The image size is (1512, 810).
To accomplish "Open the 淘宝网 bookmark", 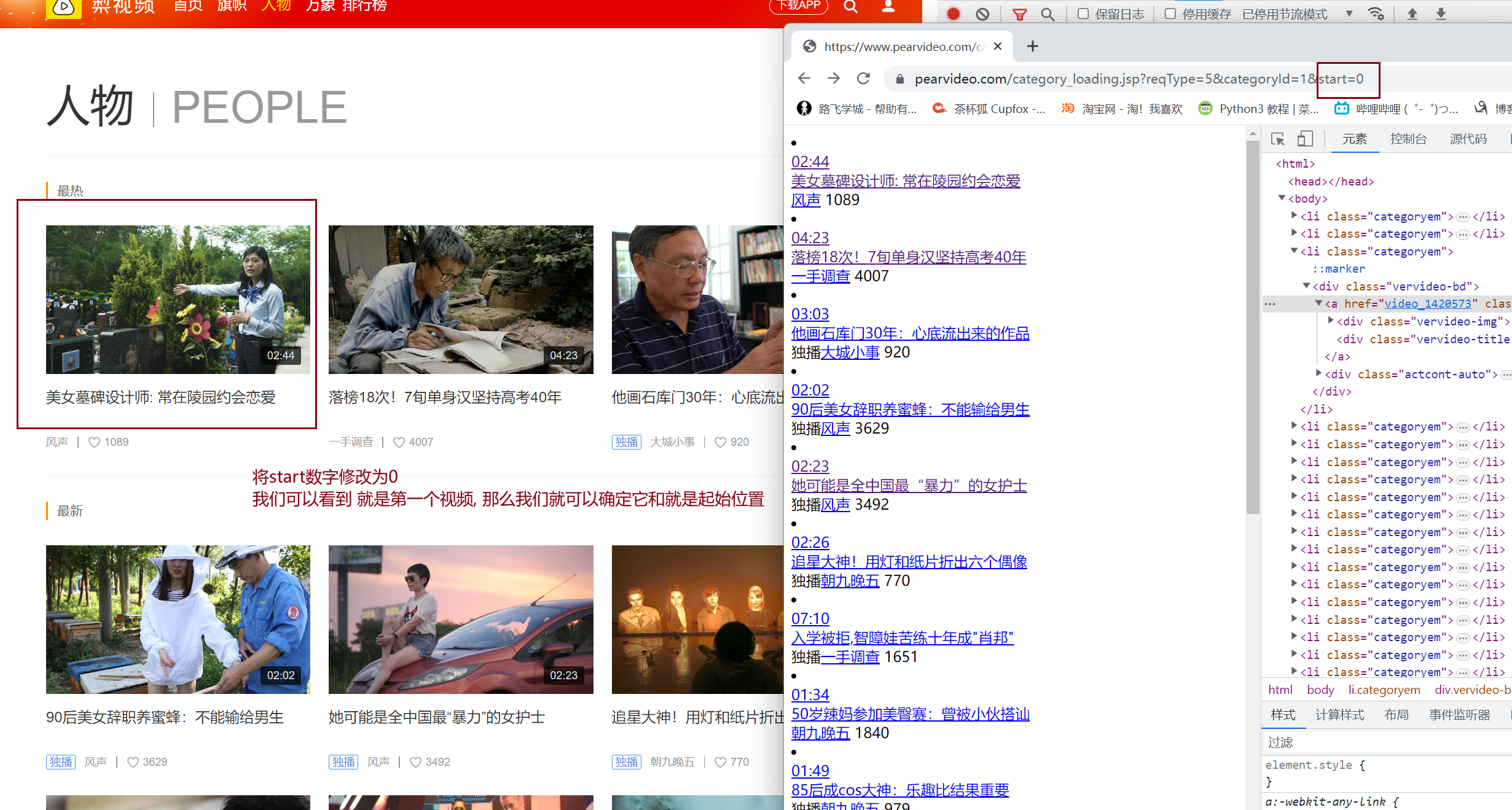I will pyautogui.click(x=1122, y=109).
